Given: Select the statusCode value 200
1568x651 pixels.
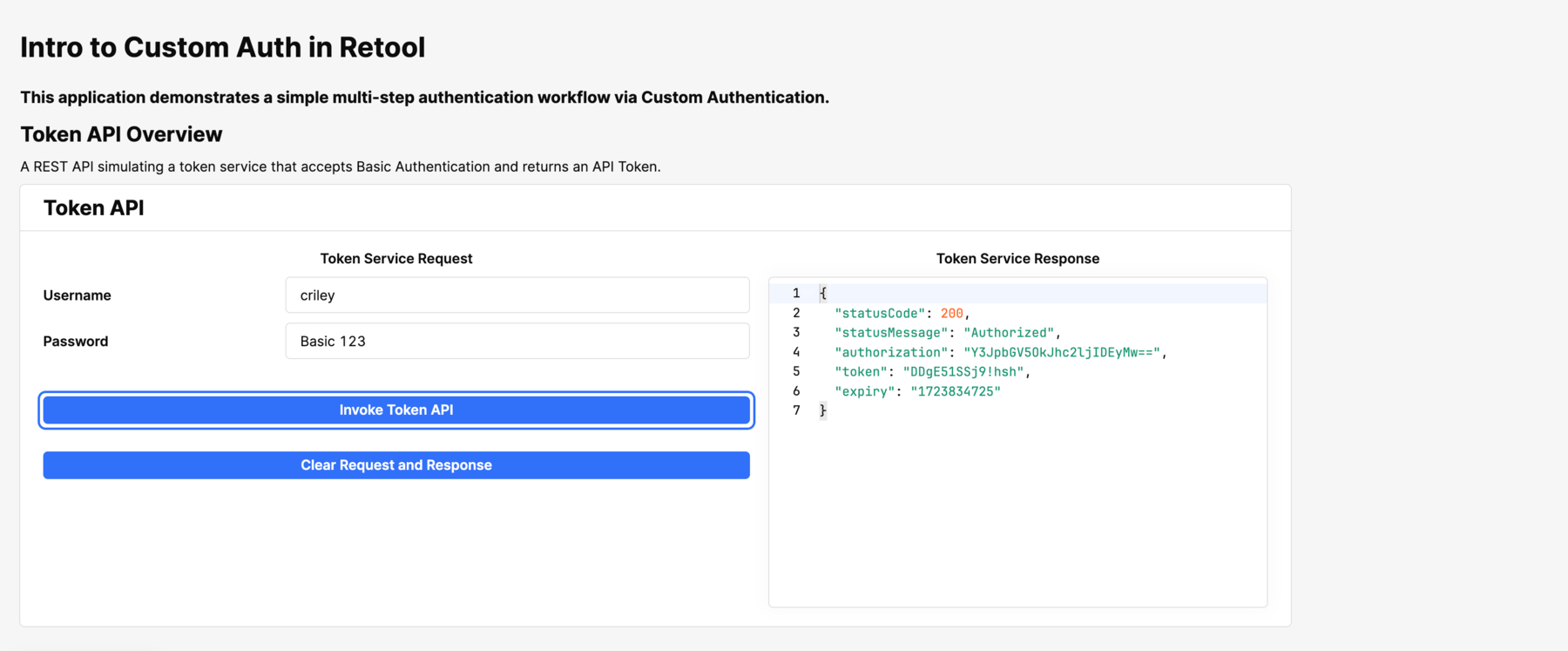Looking at the screenshot, I should pos(952,313).
